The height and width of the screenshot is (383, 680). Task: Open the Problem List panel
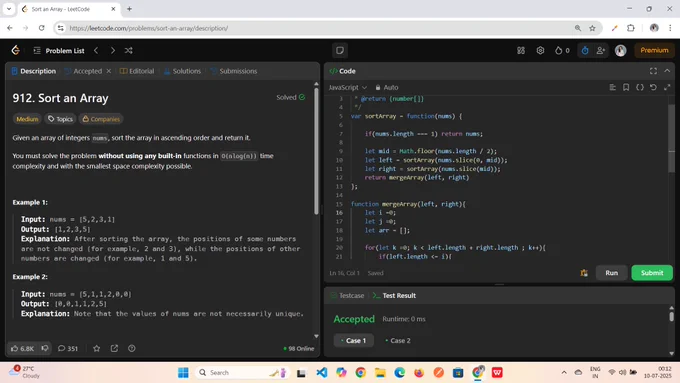click(x=59, y=51)
